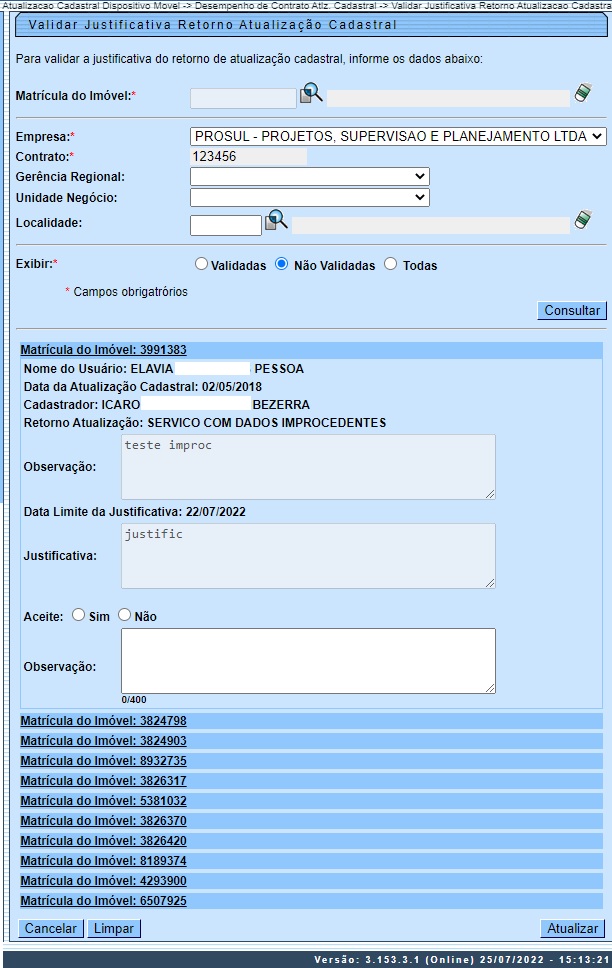612x968 pixels.
Task: Mark Aceite as Sim
Action: [79, 616]
